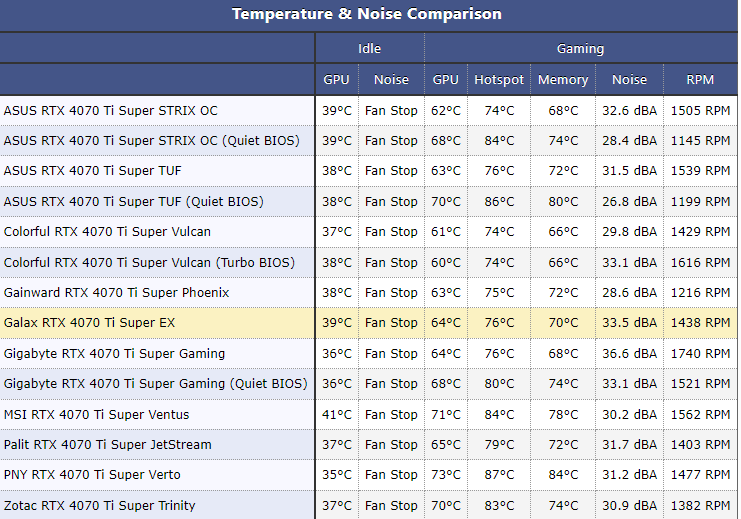The image size is (741, 519).
Task: Click the Gaming column group header
Action: click(x=580, y=48)
